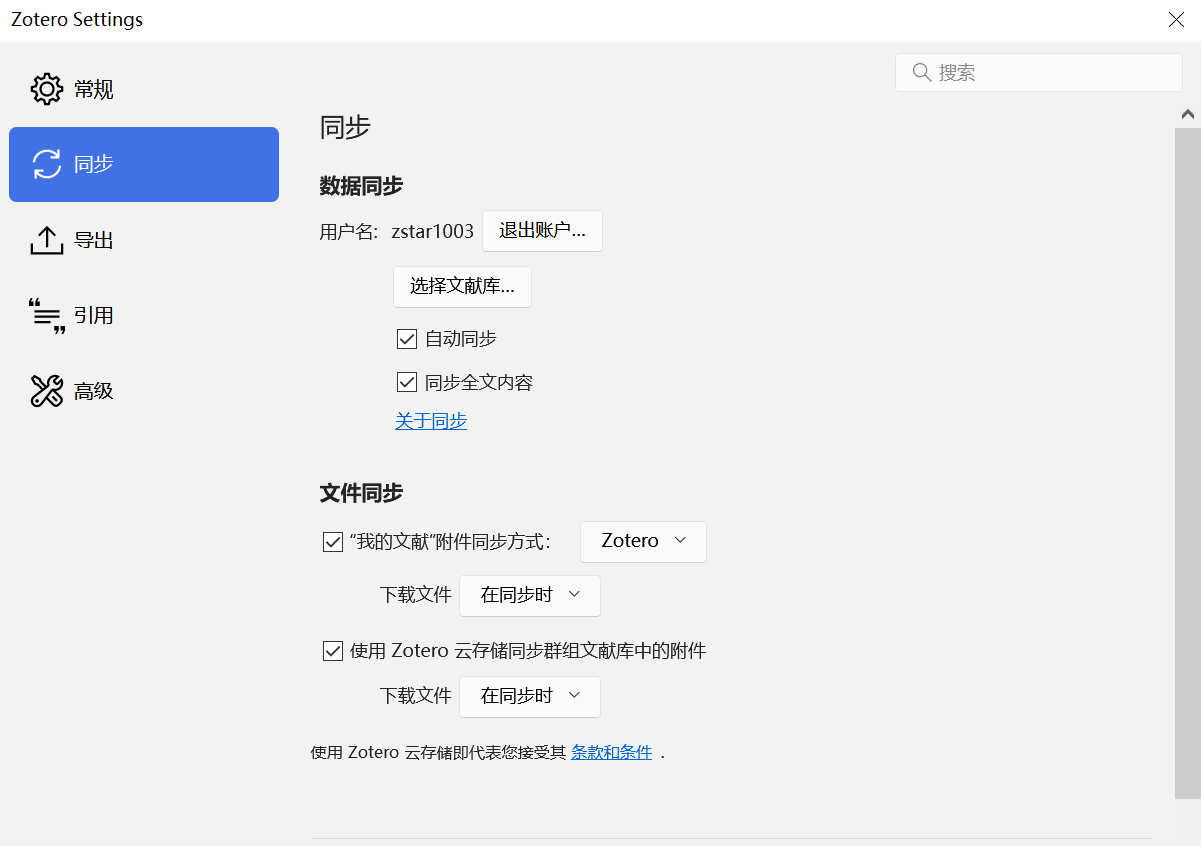This screenshot has width=1201, height=846.
Task: Open the 条款和条件 link
Action: point(611,753)
